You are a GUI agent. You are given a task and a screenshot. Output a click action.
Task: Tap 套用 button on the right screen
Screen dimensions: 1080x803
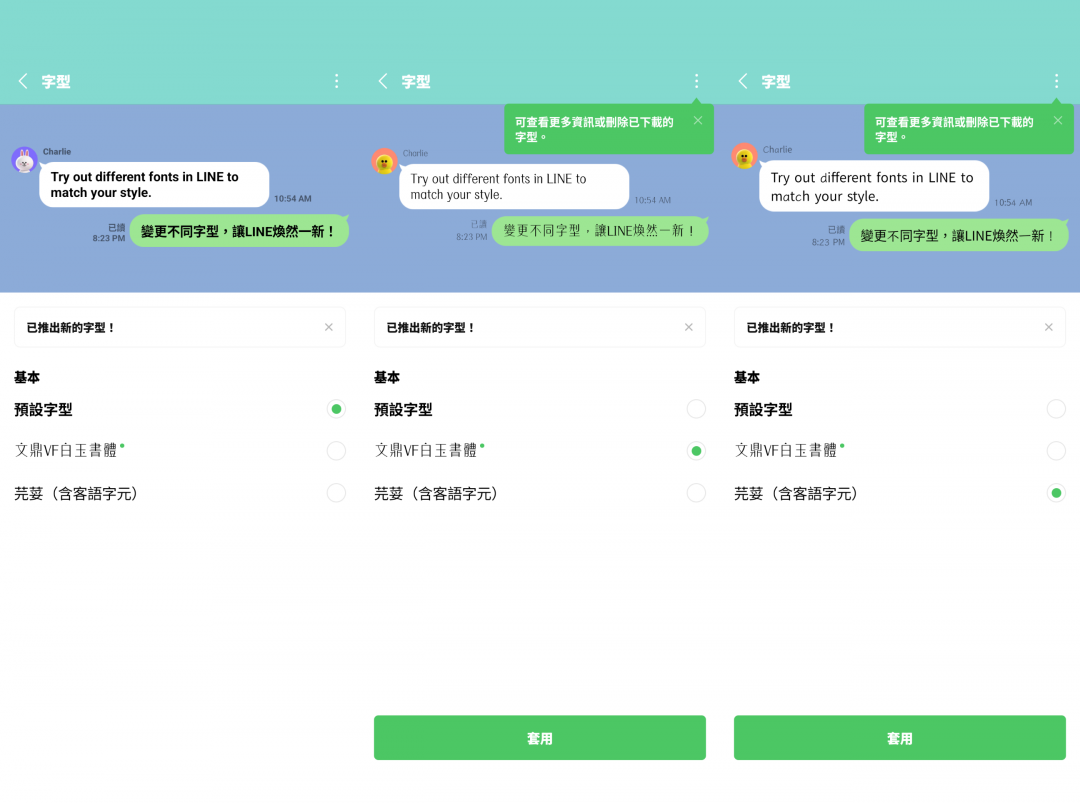coord(900,738)
